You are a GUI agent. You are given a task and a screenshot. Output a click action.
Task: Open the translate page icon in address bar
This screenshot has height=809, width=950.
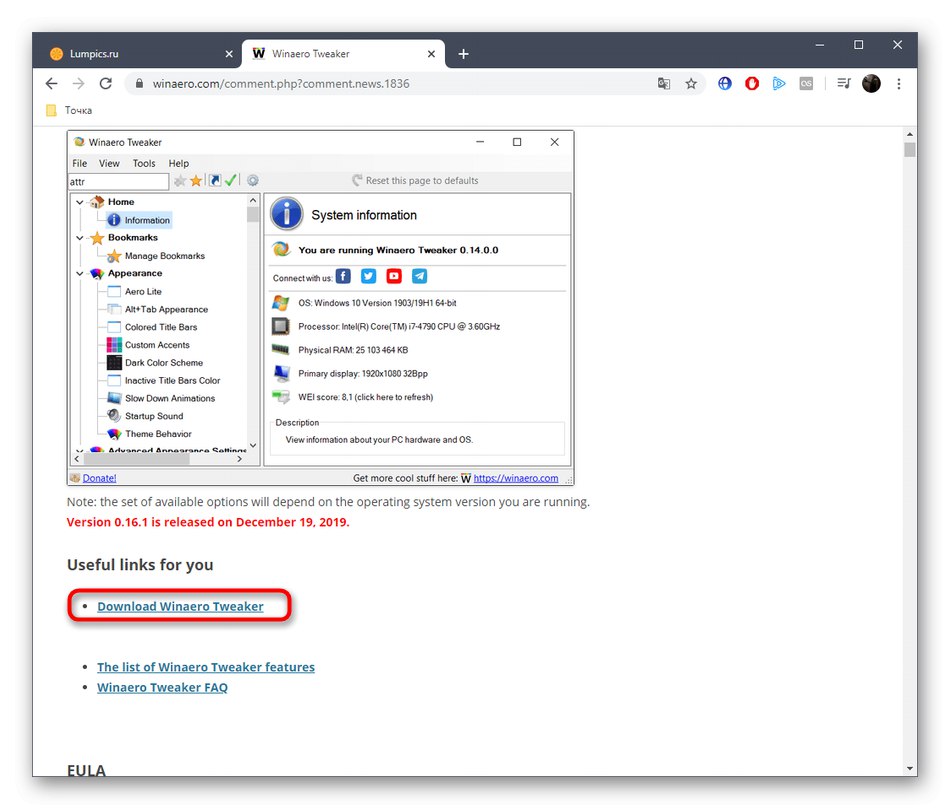point(664,84)
